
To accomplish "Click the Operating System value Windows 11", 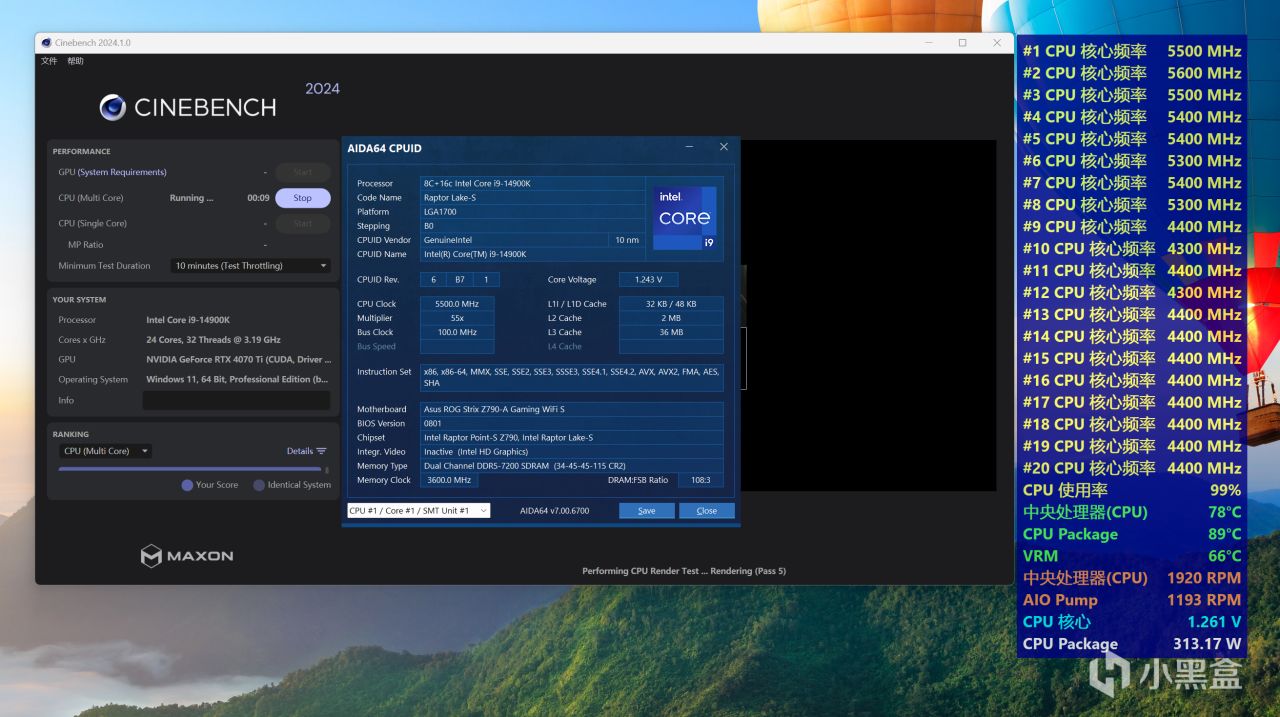I will pyautogui.click(x=237, y=380).
